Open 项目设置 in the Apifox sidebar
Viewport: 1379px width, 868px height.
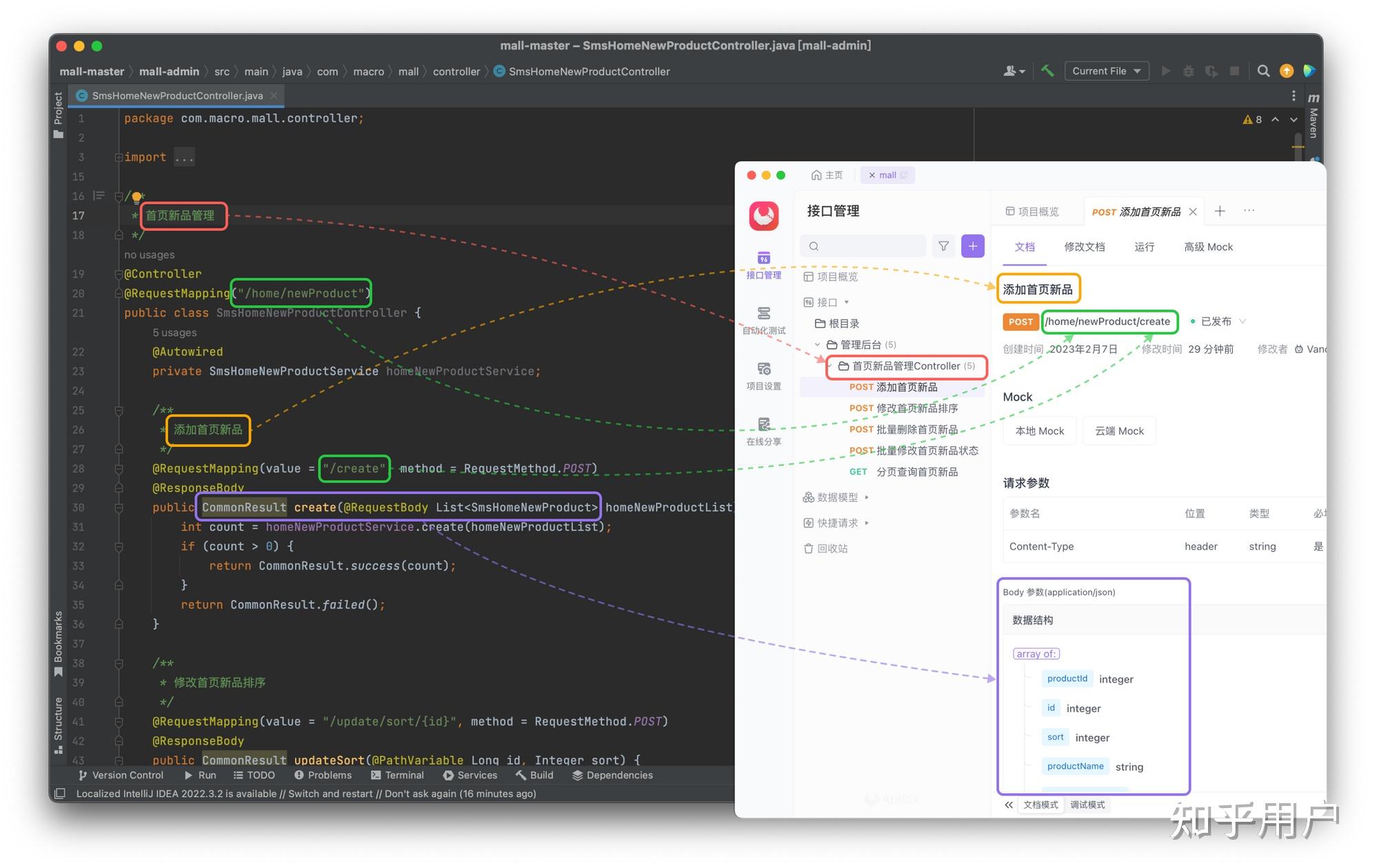764,376
